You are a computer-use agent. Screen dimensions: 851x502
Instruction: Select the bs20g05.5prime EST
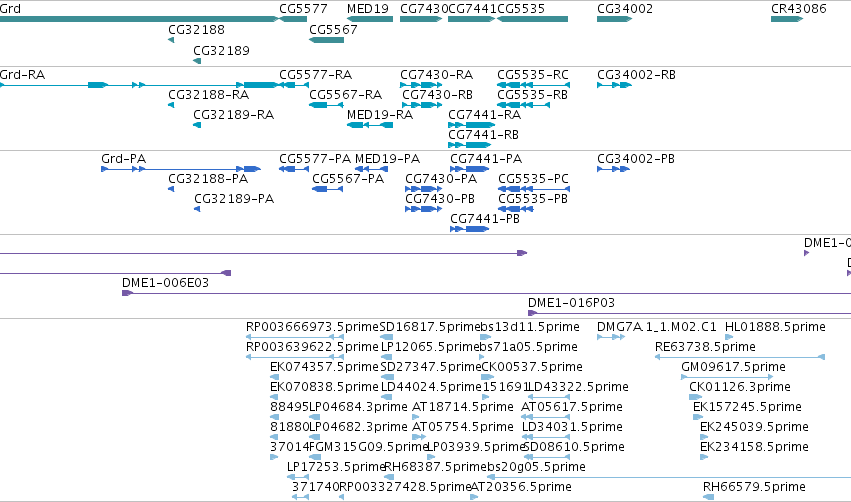coord(669,478)
